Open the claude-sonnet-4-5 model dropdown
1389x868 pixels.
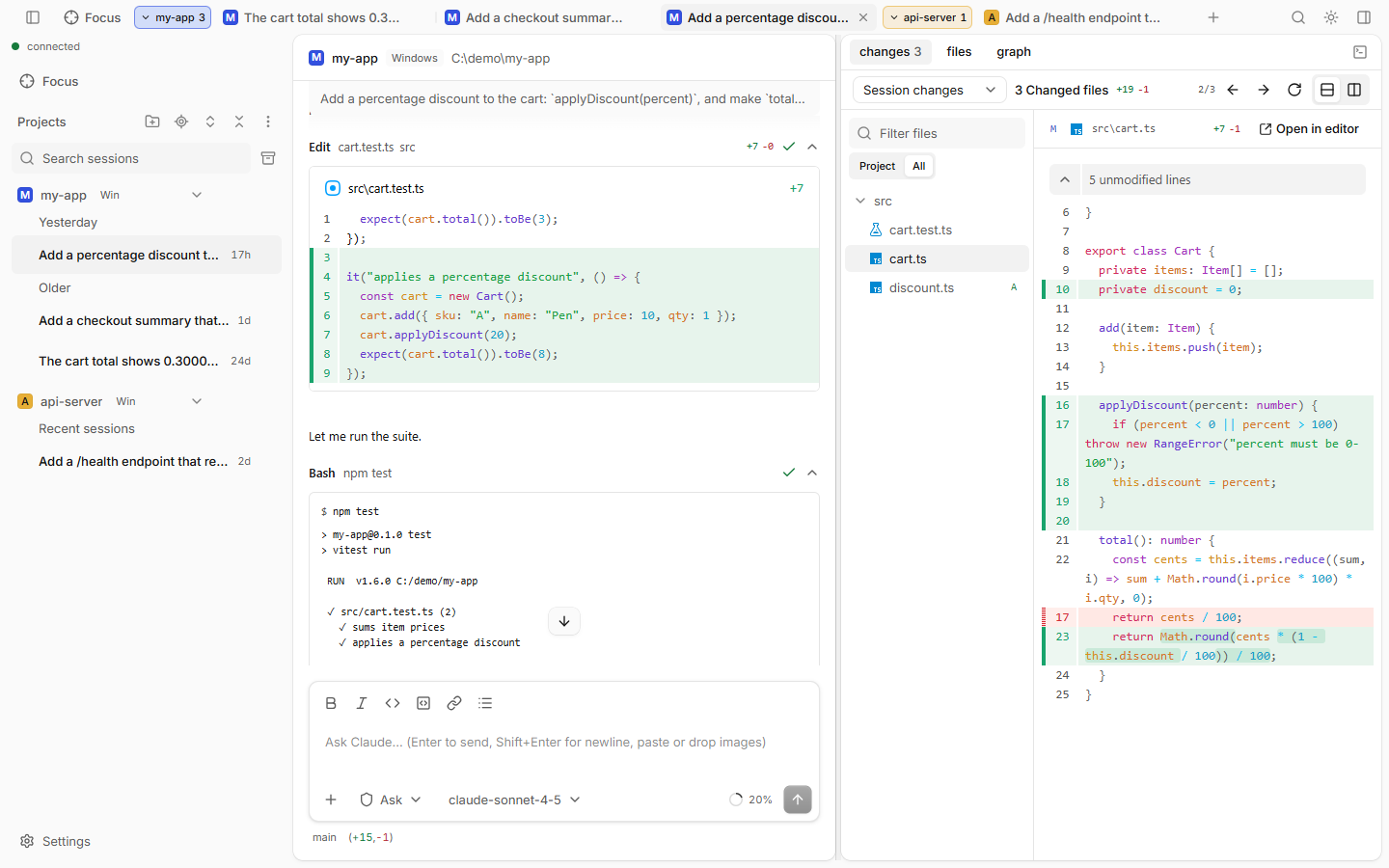click(514, 800)
